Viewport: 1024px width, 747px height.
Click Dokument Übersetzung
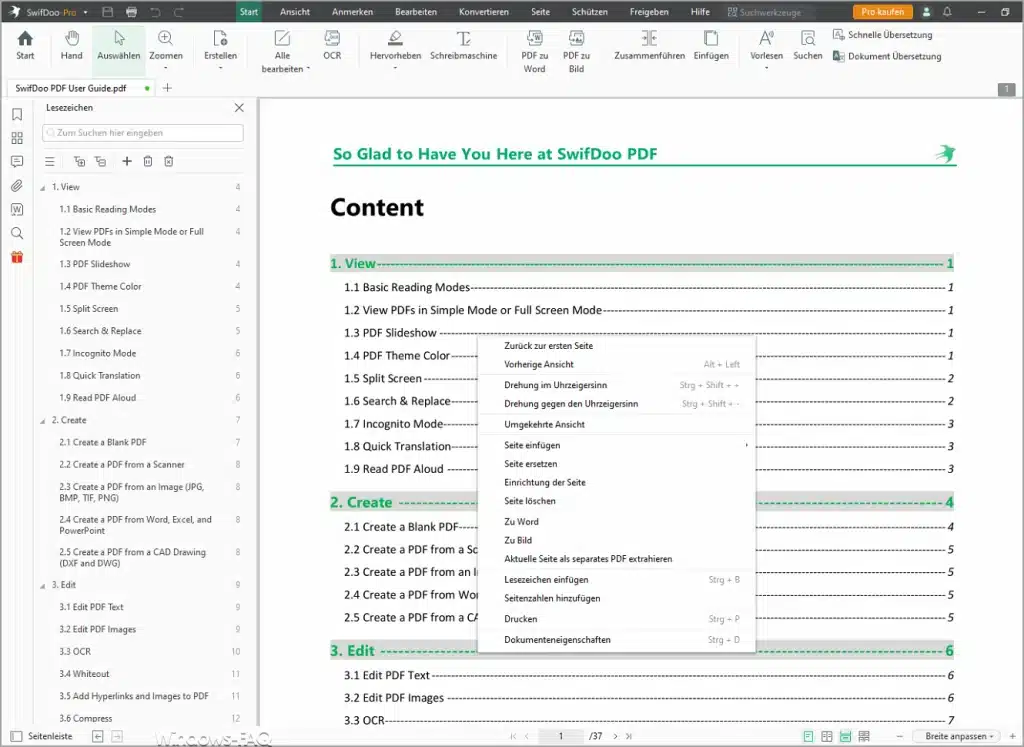click(887, 56)
